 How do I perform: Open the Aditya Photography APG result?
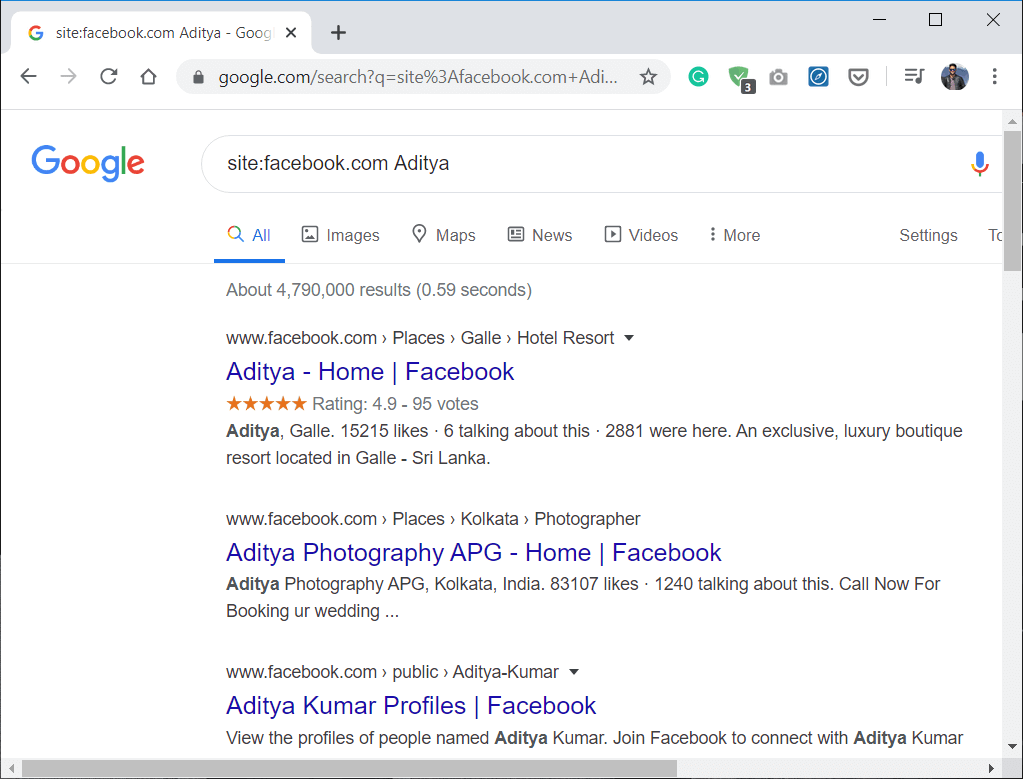473,552
